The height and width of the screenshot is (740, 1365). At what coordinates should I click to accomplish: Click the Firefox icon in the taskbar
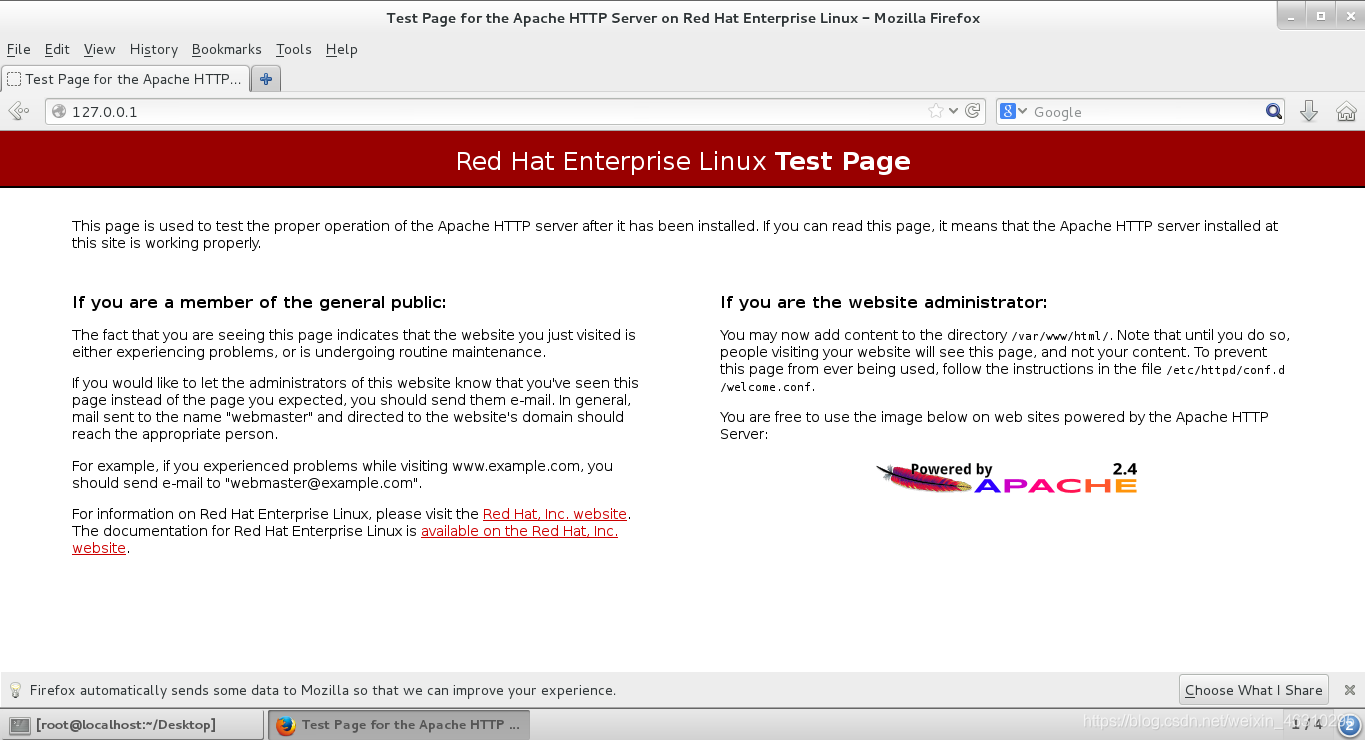(286, 725)
